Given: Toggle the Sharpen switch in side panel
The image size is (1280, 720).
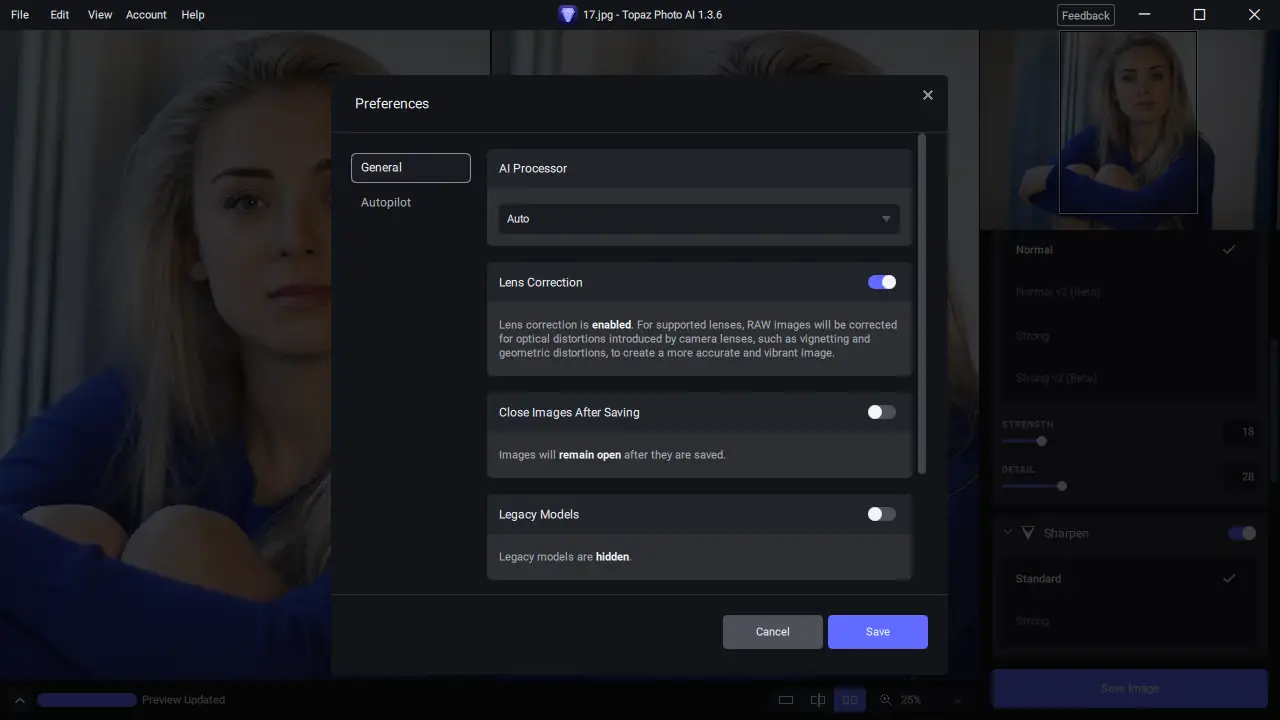Looking at the screenshot, I should point(1242,533).
